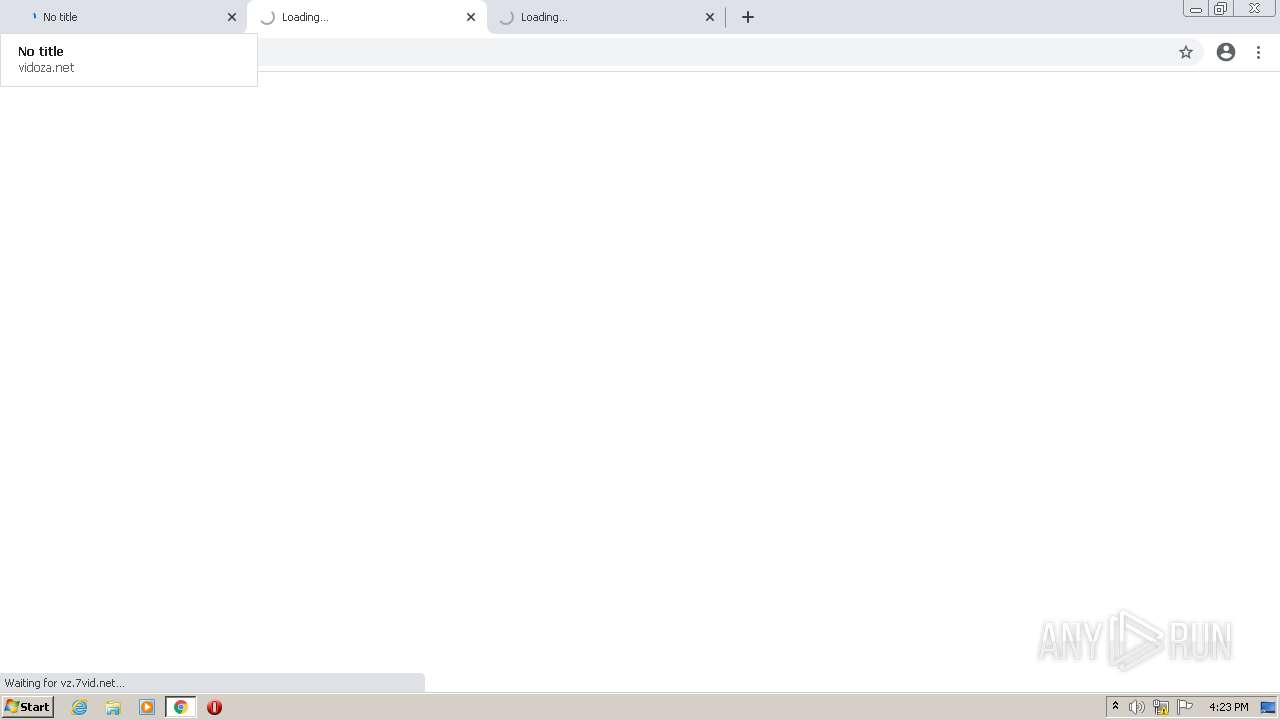The width and height of the screenshot is (1280, 720).
Task: Launch Internet Explorer from the taskbar
Action: coord(80,707)
